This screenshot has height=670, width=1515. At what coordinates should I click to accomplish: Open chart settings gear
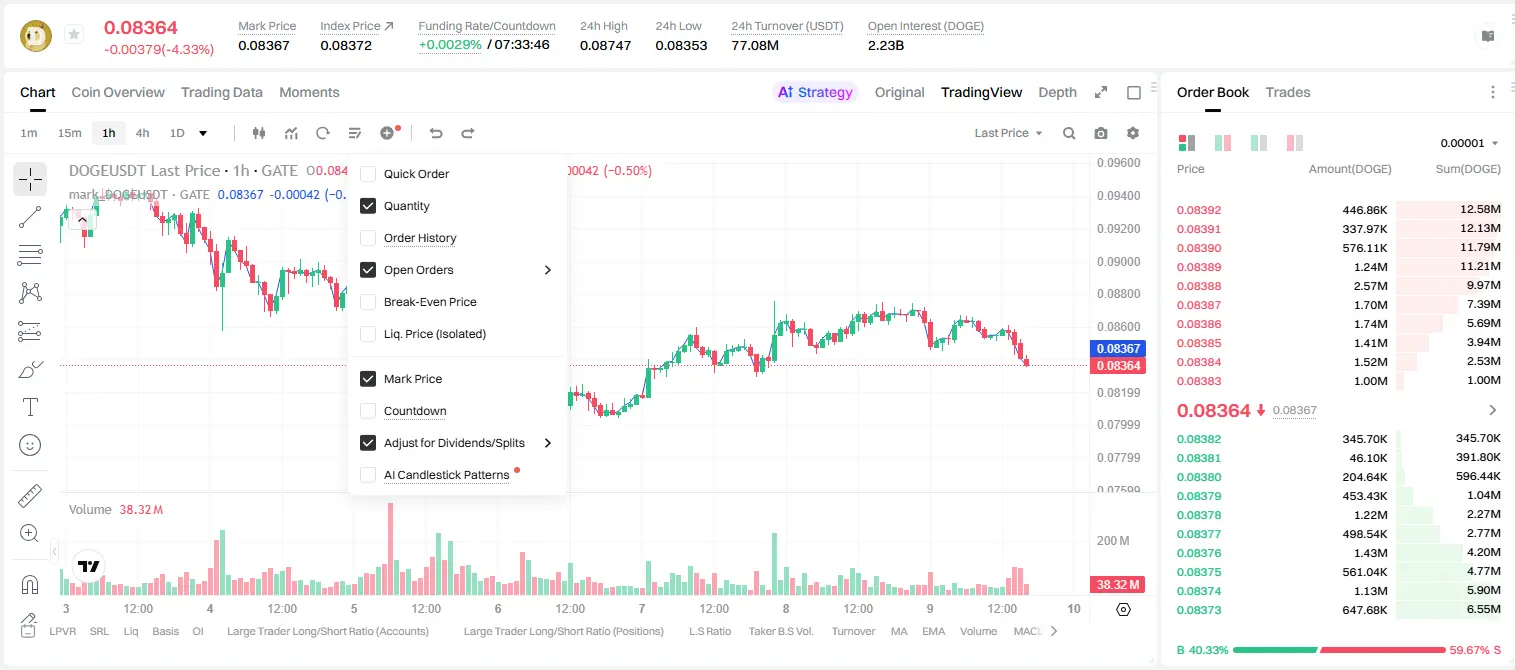(x=1133, y=133)
